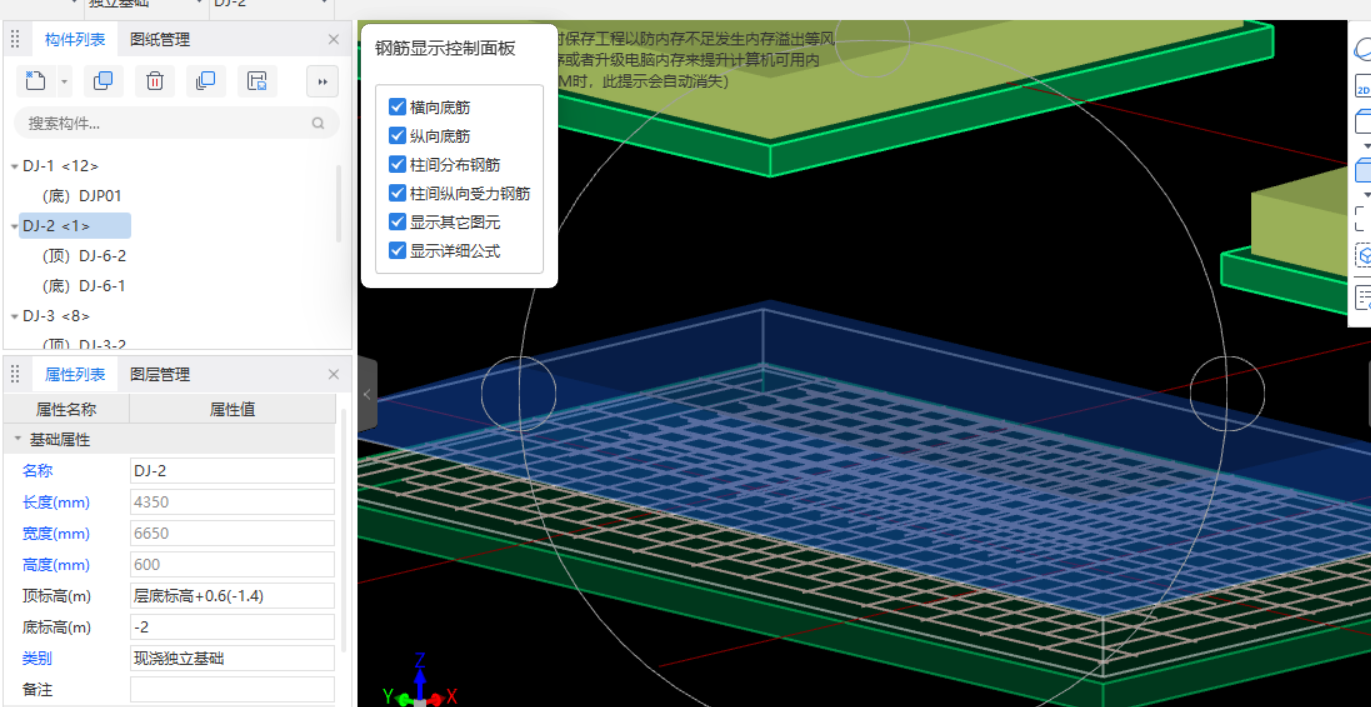
Task: Select the DJ-2 <1> component row
Action: pyautogui.click(x=74, y=226)
